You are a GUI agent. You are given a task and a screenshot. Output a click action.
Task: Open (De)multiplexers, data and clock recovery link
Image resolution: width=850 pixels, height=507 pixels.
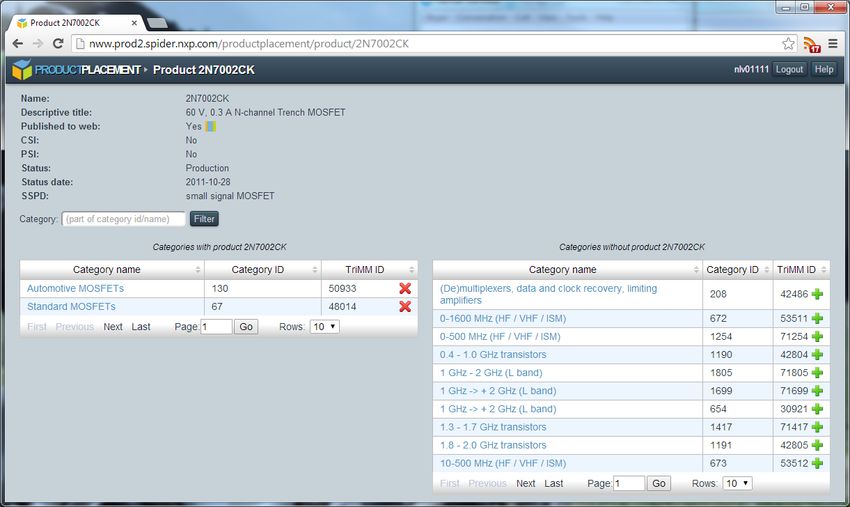548,294
